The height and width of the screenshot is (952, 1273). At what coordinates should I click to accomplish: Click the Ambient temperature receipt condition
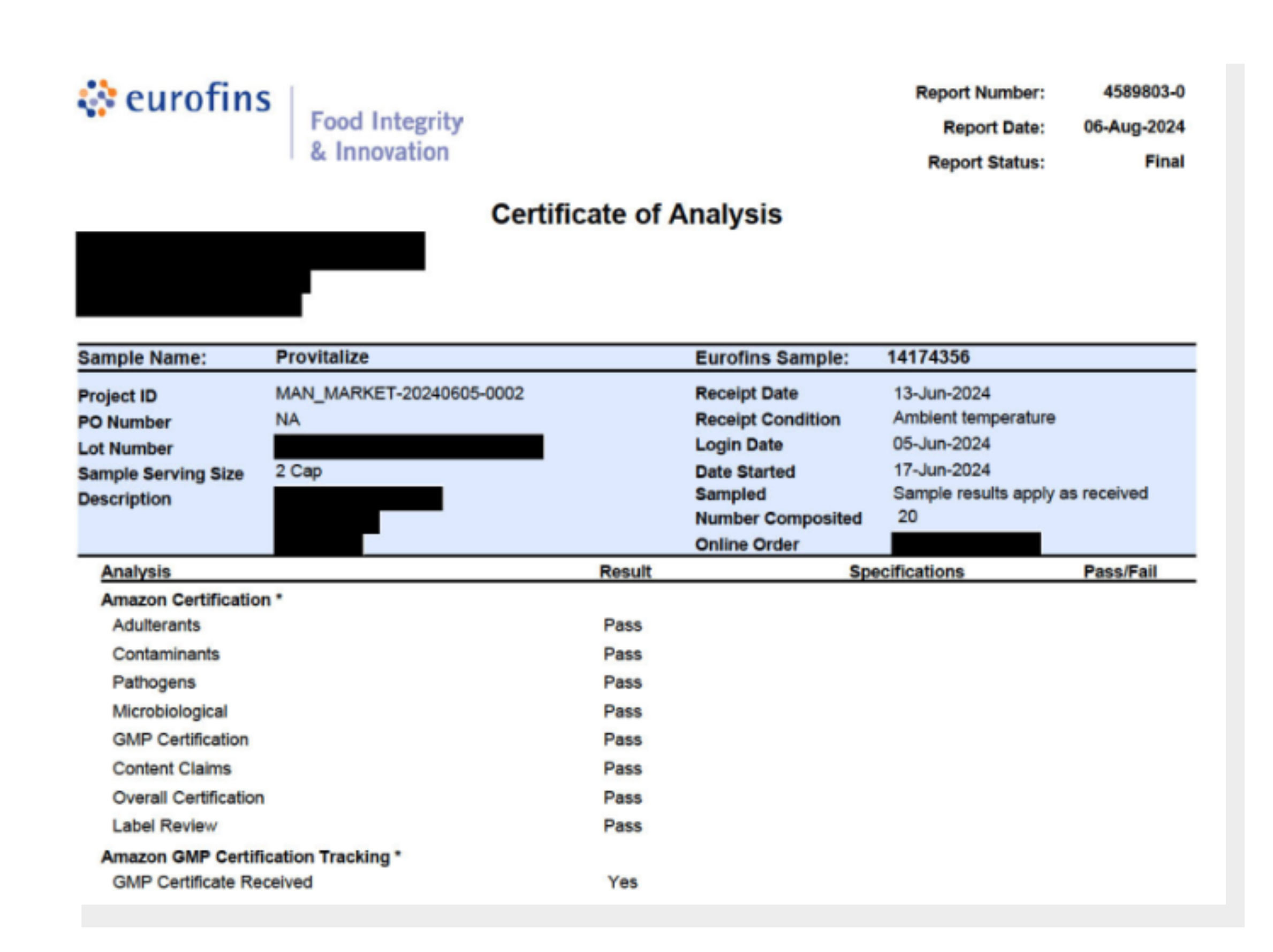pyautogui.click(x=974, y=418)
